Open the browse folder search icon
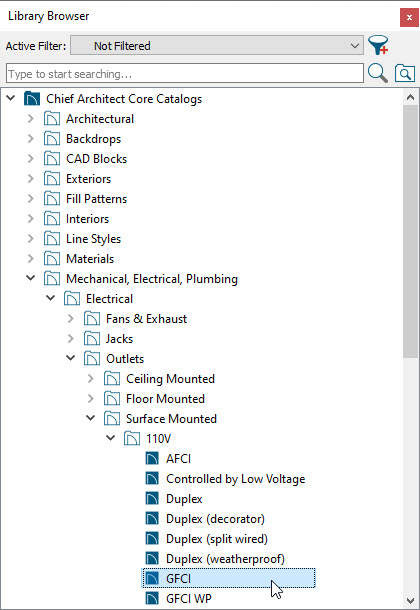The width and height of the screenshot is (420, 610). (405, 73)
